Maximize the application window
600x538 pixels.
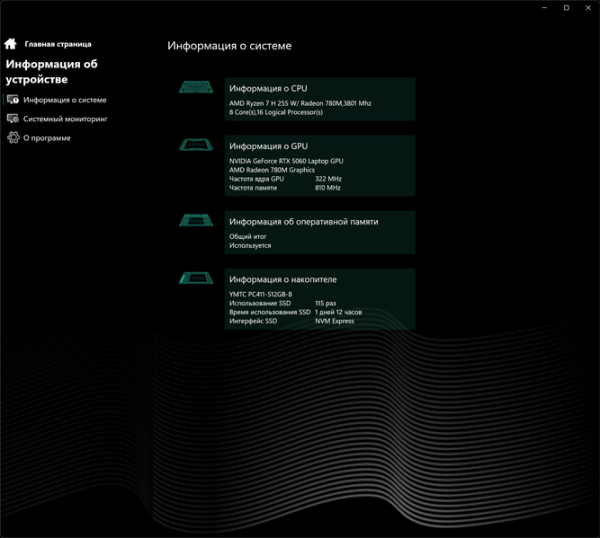click(566, 8)
